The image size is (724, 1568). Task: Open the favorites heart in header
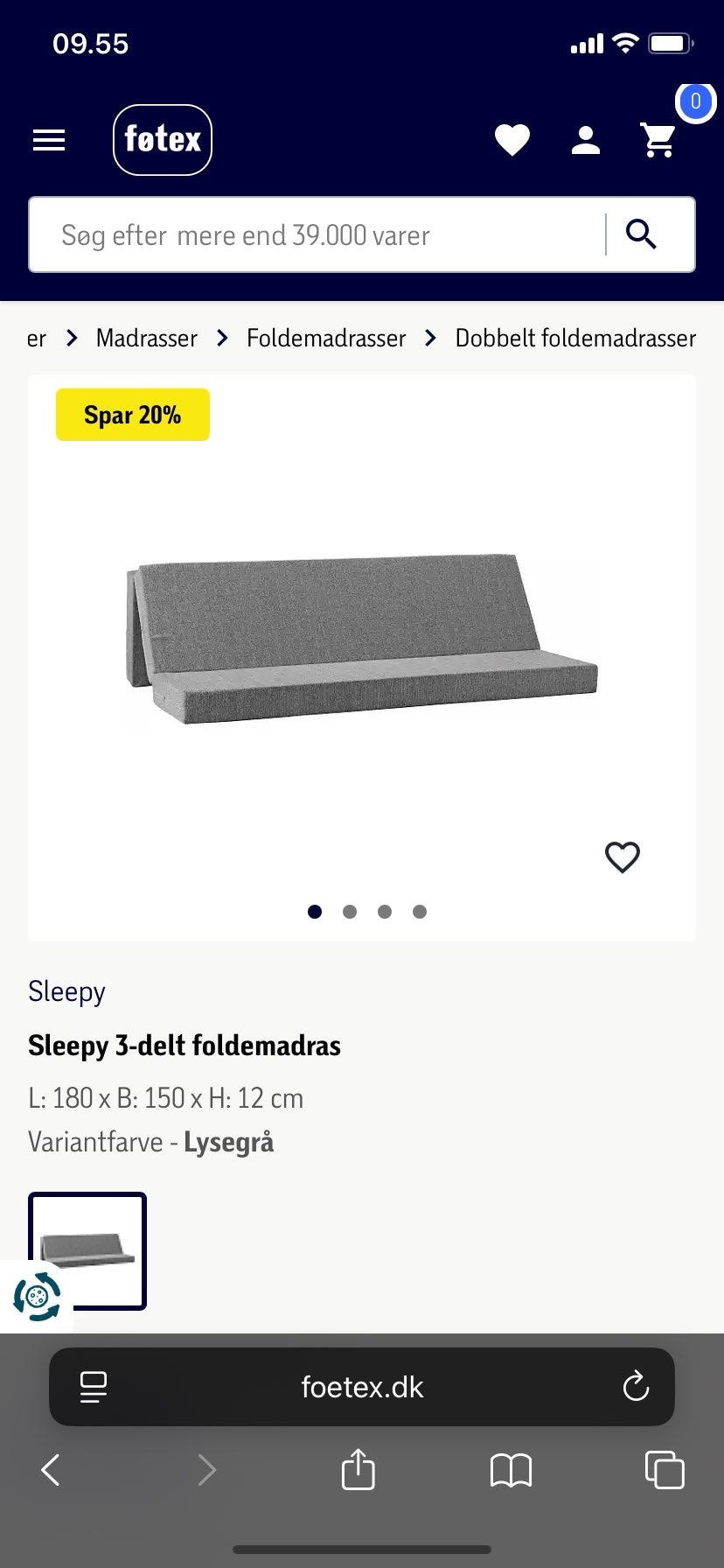point(512,140)
